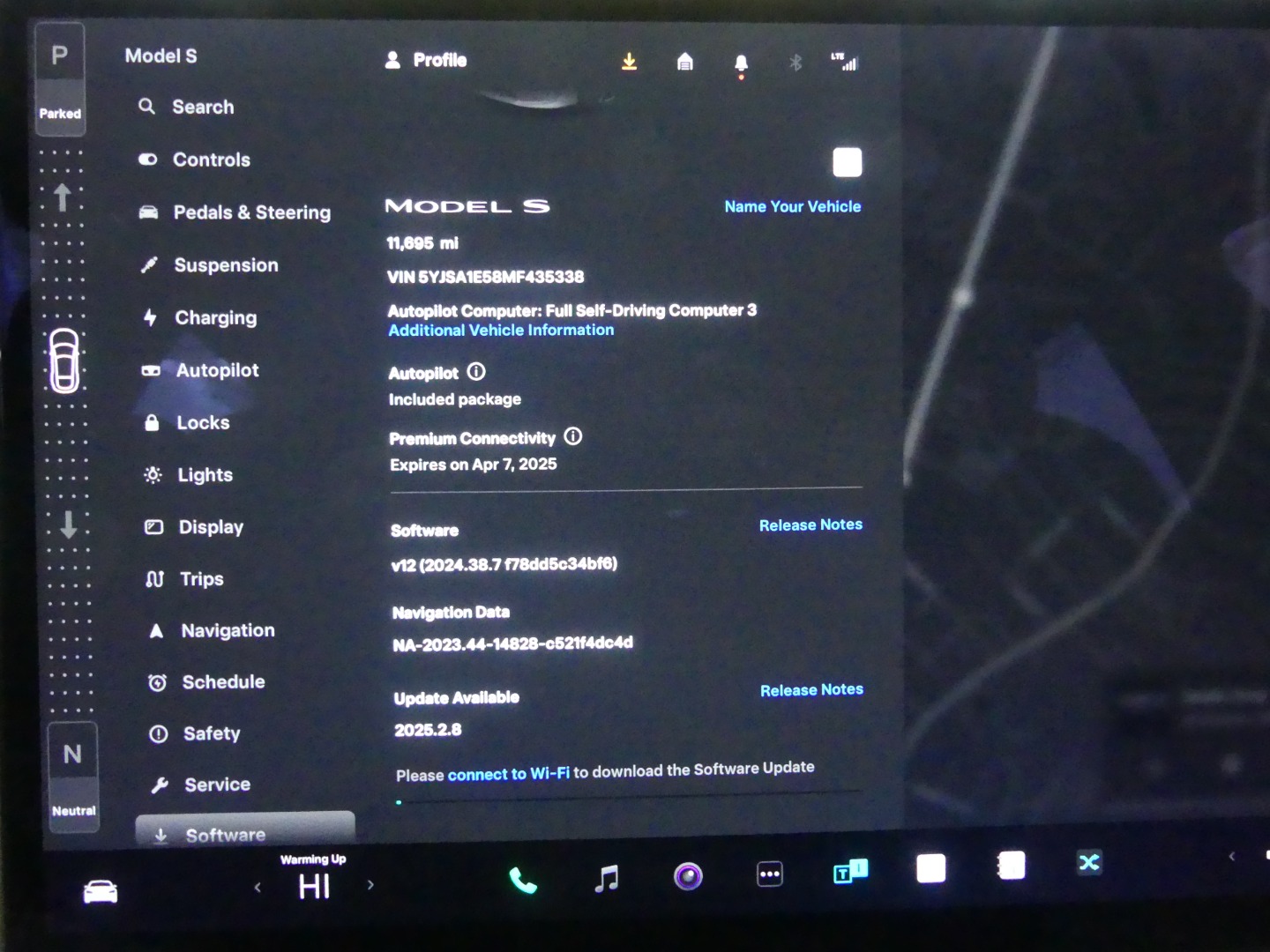Click the connect to Wi-Fi link
Screen dimensions: 1270x952
pyautogui.click(x=508, y=774)
